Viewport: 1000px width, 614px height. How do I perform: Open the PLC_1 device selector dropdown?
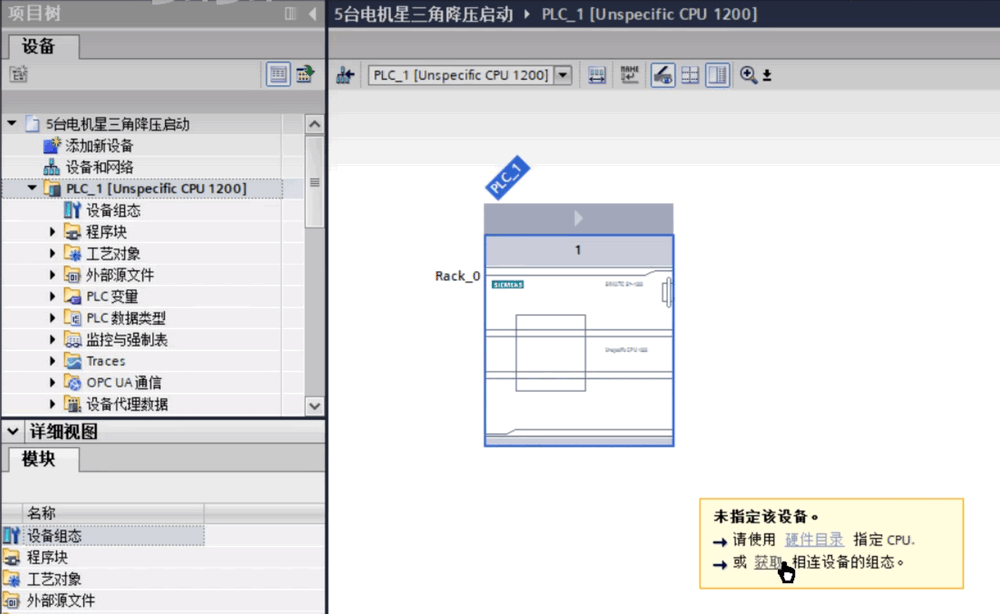[x=563, y=75]
